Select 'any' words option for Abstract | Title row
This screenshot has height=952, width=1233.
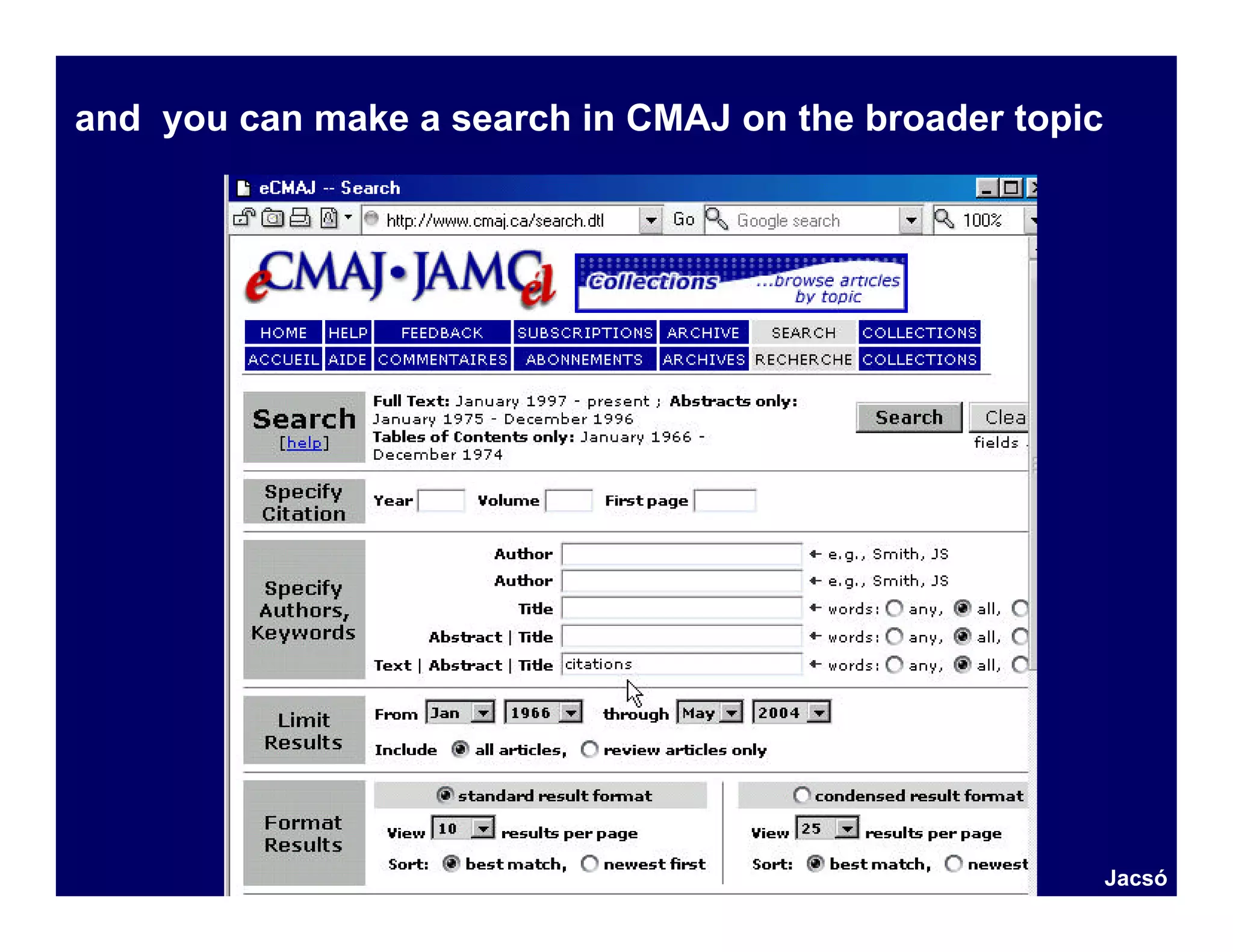click(895, 636)
